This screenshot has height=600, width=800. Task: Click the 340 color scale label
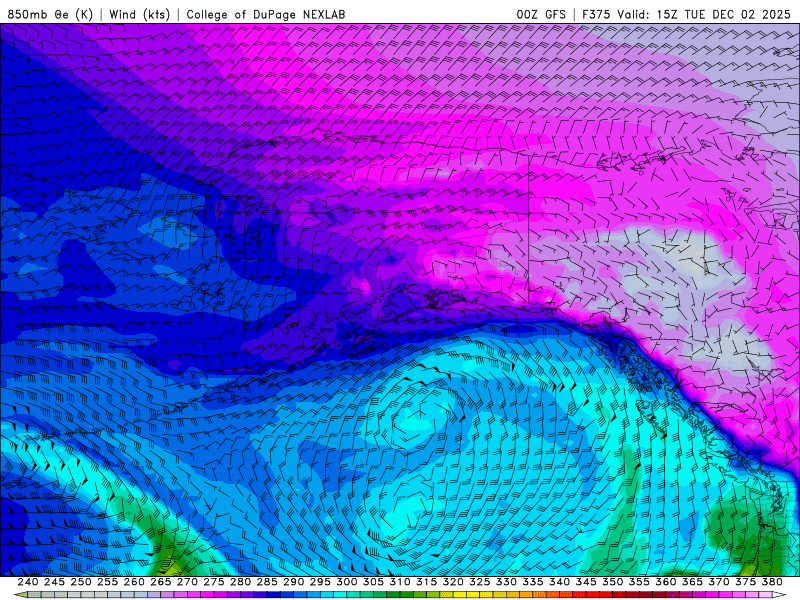pyautogui.click(x=559, y=582)
